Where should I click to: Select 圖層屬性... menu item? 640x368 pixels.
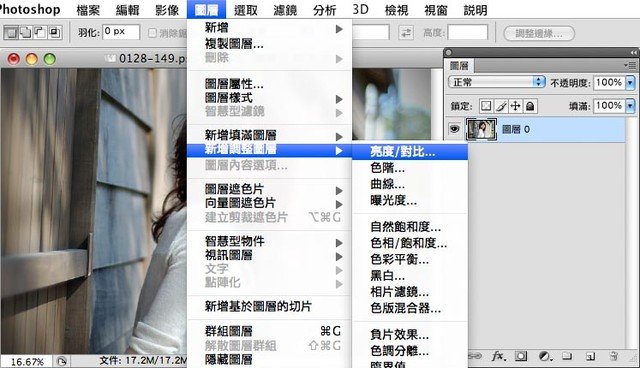pos(269,84)
